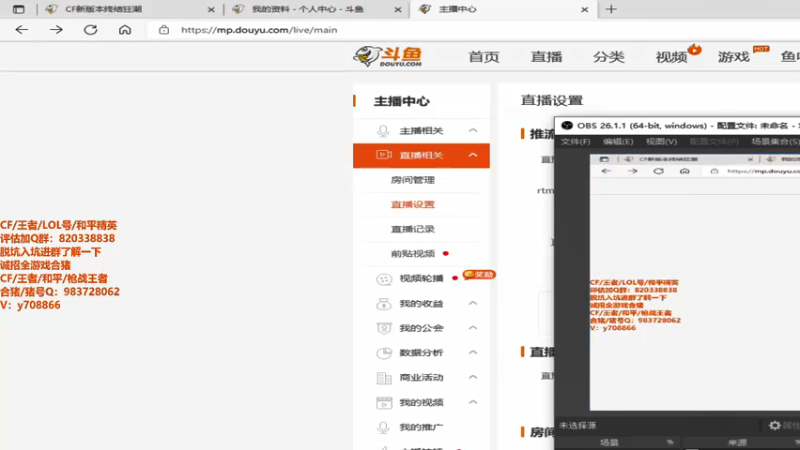Screen dimensions: 800x450
Task: Click the URL address field
Action: [x=259, y=30]
